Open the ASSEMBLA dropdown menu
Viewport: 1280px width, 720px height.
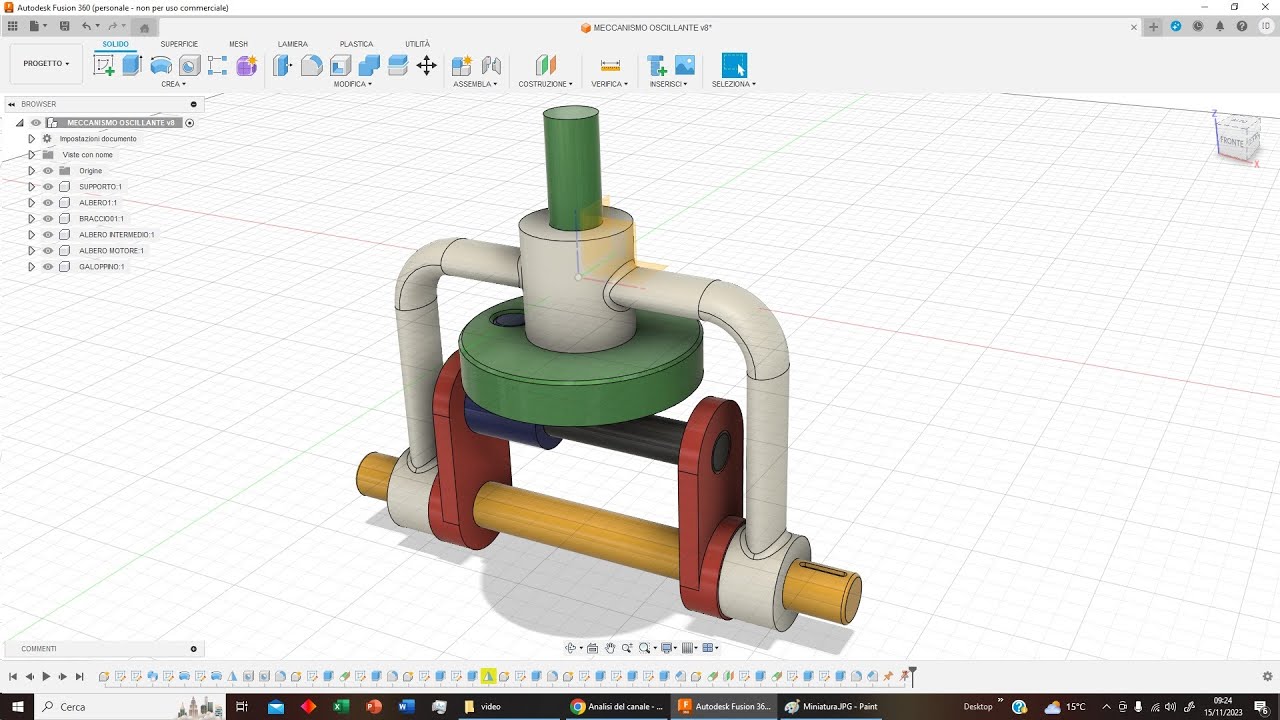click(x=475, y=84)
